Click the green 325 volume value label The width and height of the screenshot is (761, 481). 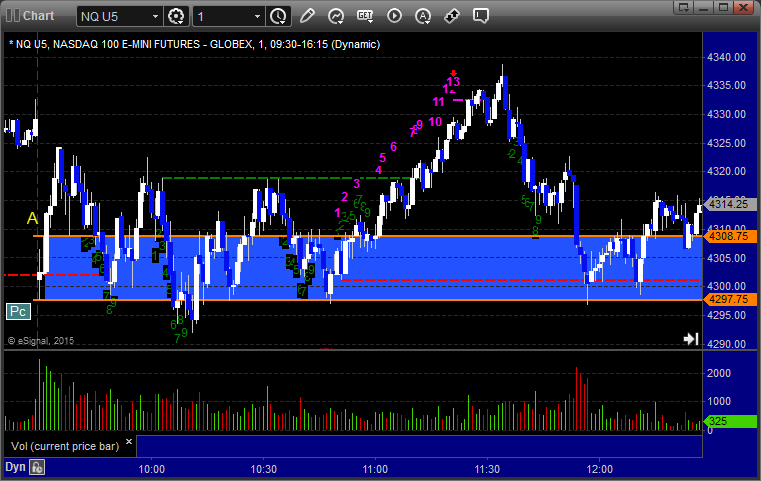730,421
